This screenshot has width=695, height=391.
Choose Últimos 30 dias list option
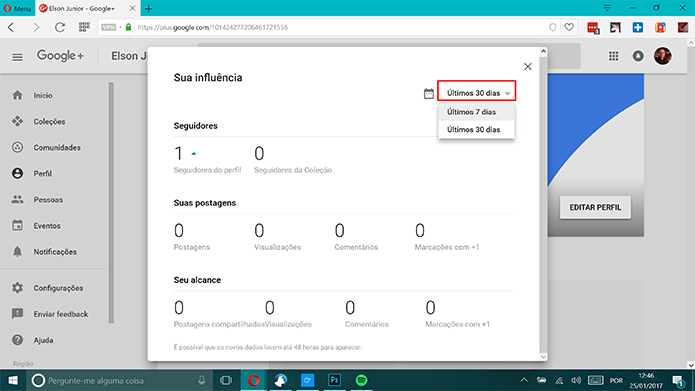476,129
